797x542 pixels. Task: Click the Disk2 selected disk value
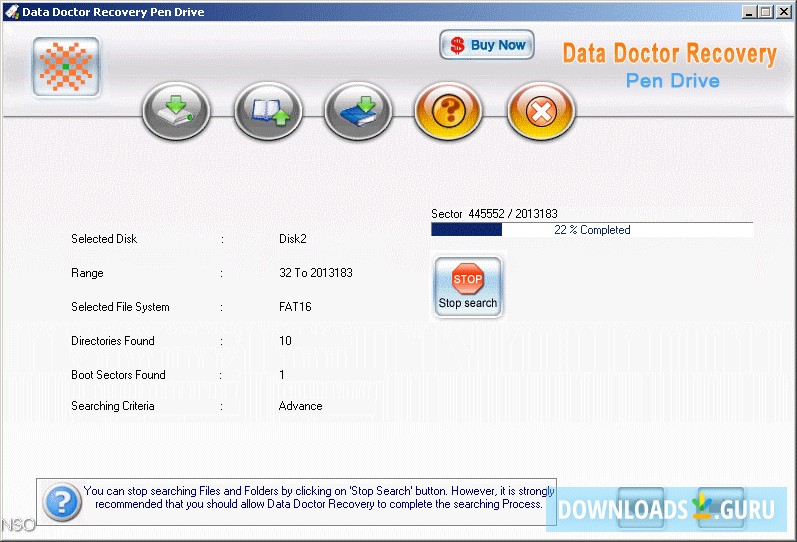(292, 239)
